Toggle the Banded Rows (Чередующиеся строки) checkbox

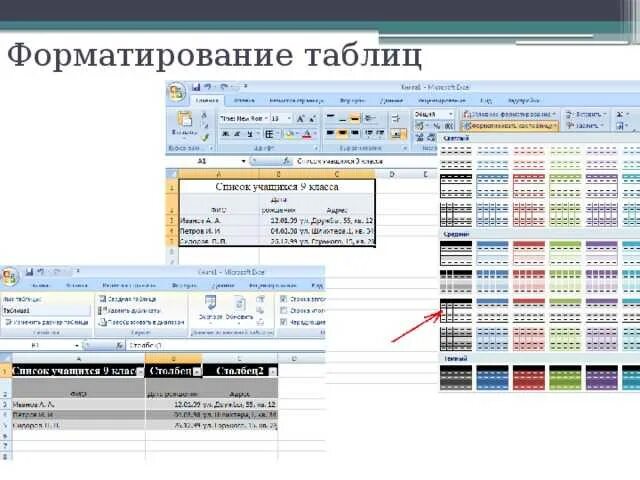point(284,322)
